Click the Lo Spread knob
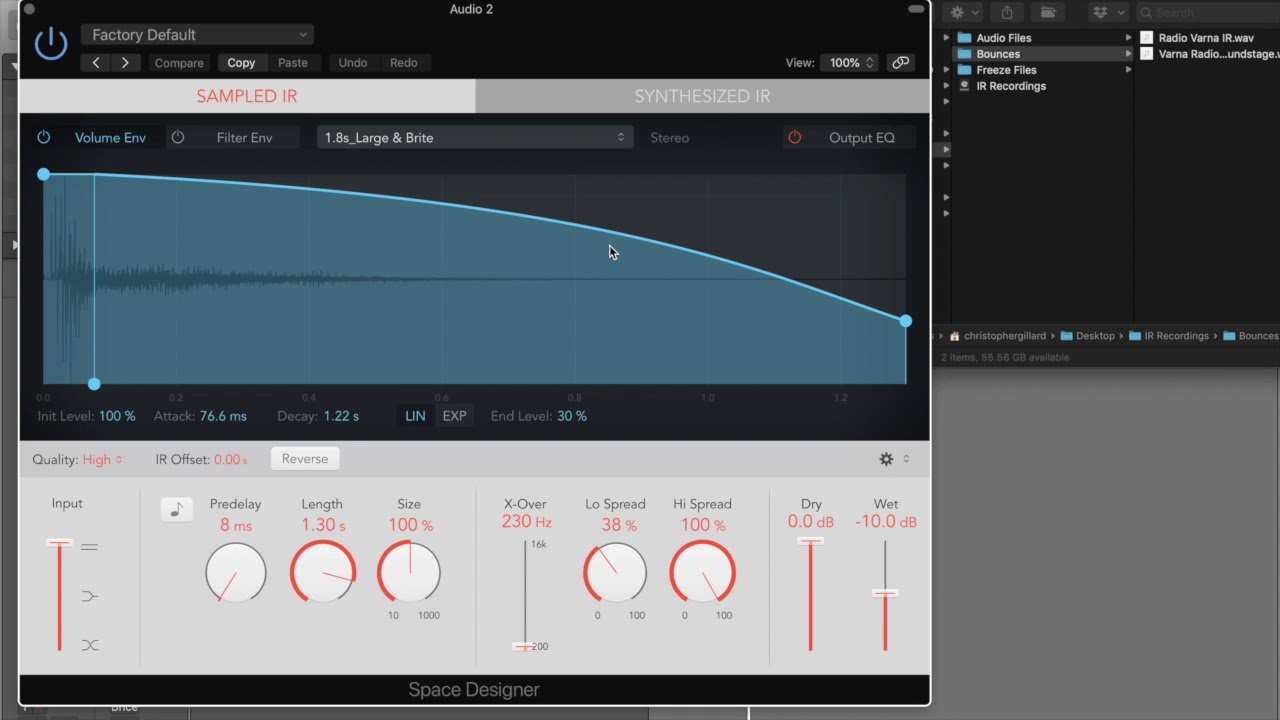 [x=615, y=572]
